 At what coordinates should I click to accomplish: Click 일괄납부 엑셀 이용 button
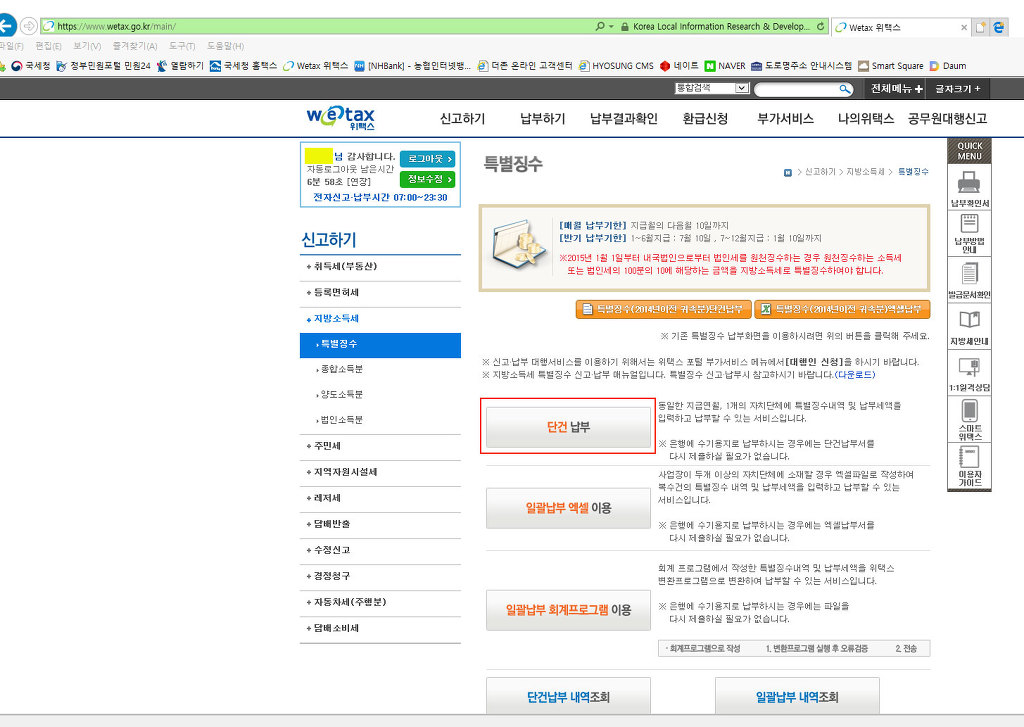click(x=568, y=508)
